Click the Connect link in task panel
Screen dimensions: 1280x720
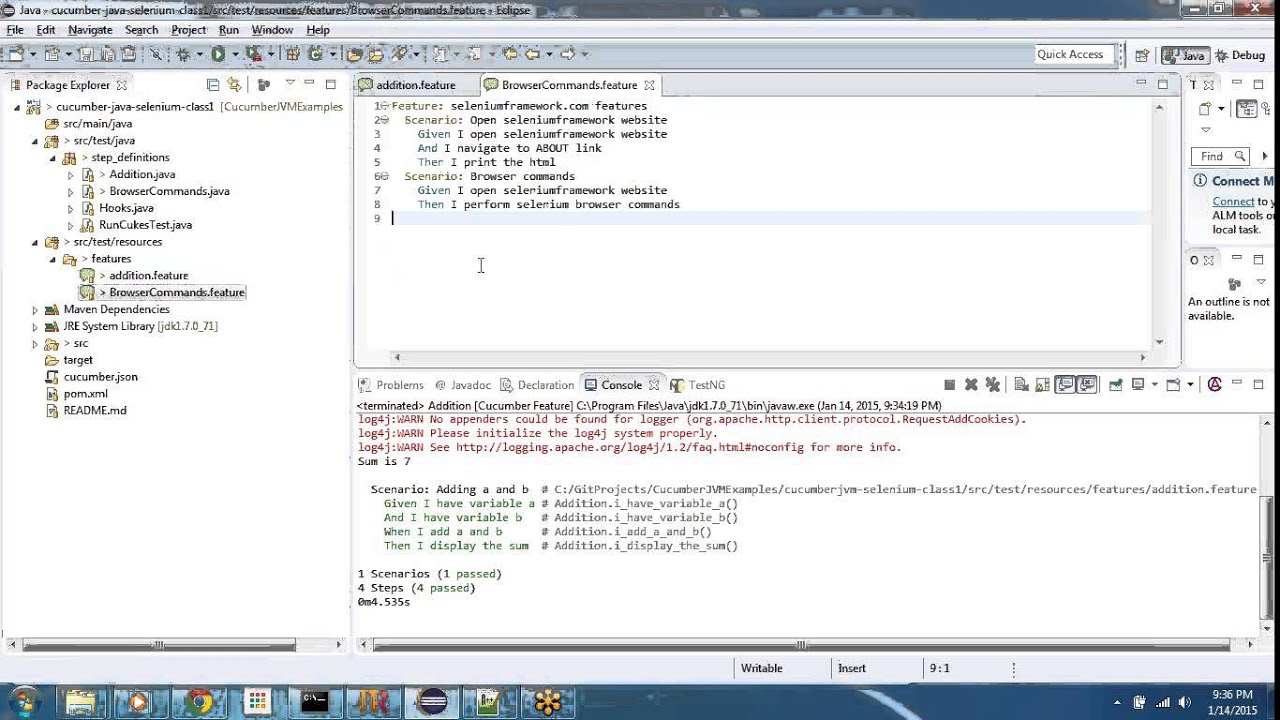(x=1233, y=202)
